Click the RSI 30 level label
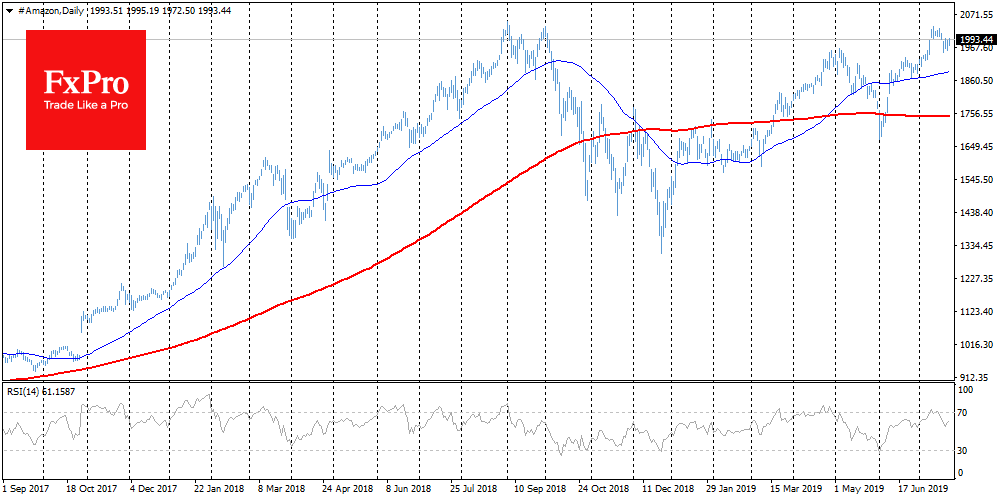Viewport: 1000px width, 500px height. 965,450
